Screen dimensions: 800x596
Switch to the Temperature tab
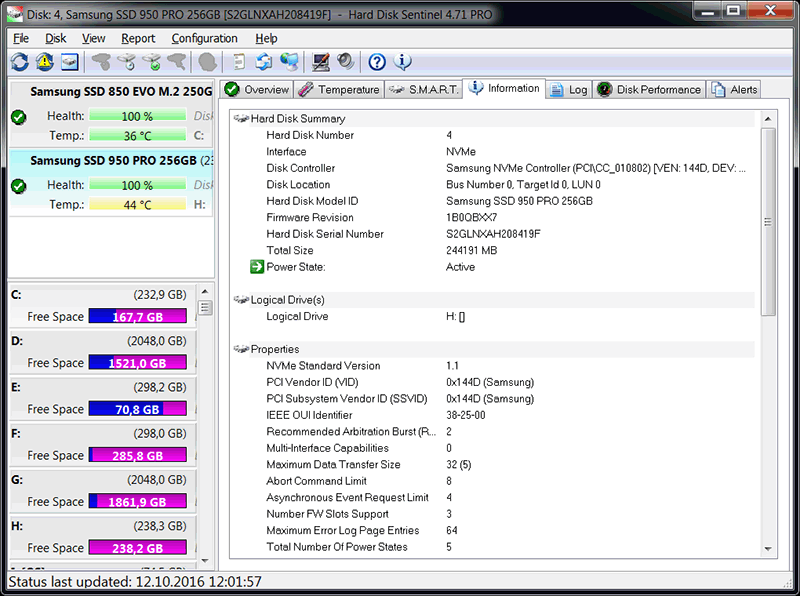(339, 89)
